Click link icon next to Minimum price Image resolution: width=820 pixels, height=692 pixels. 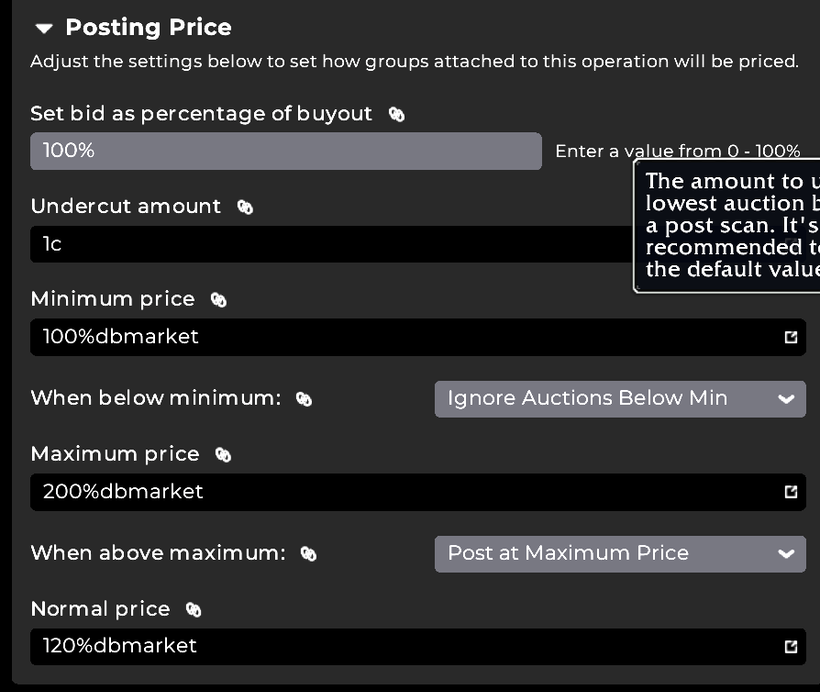point(219,299)
